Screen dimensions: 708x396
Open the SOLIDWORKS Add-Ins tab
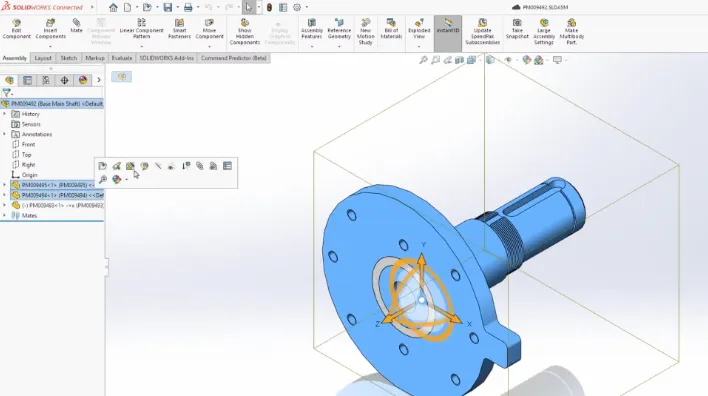tap(166, 58)
